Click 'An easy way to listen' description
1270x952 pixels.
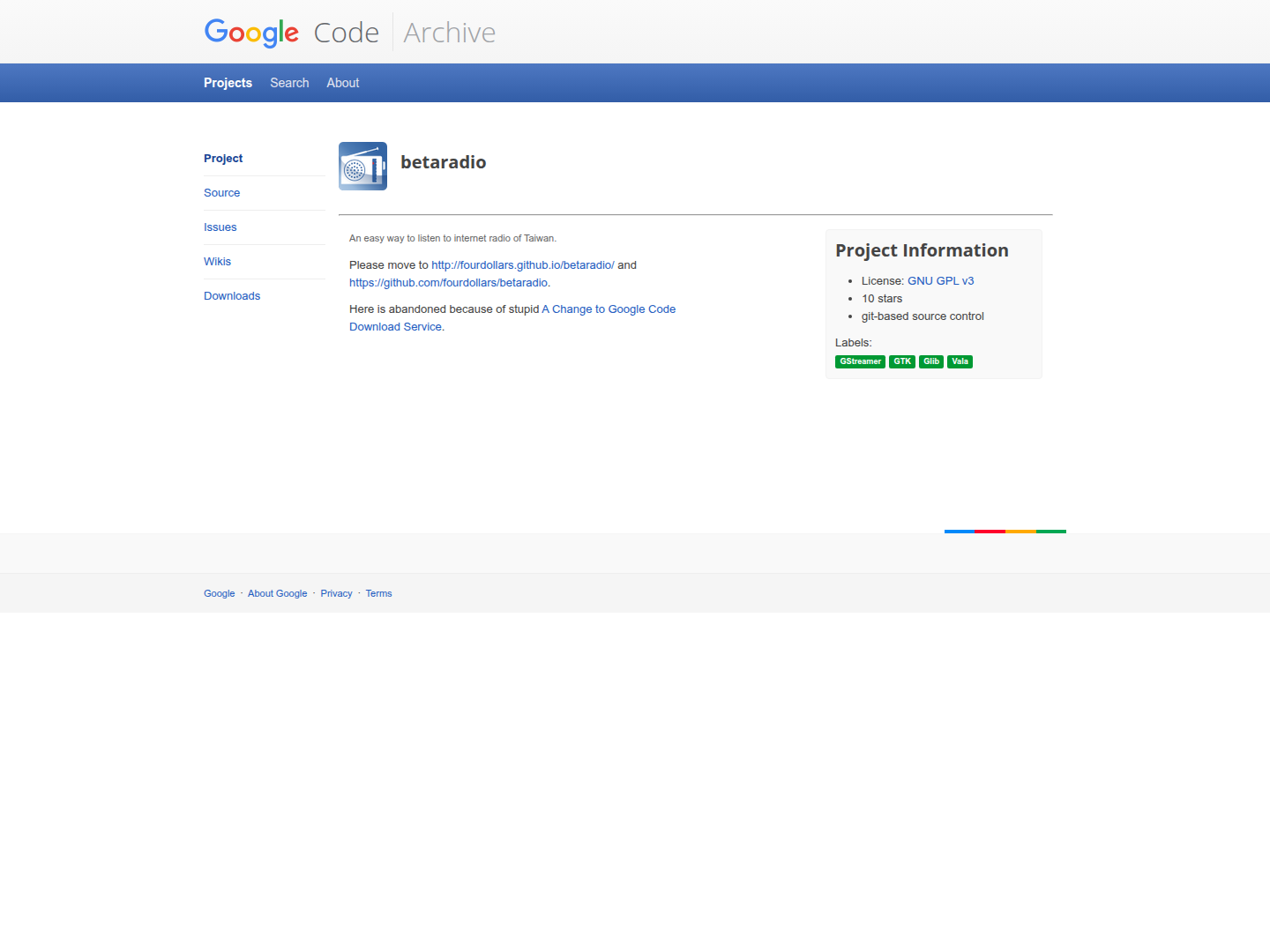[x=452, y=239]
